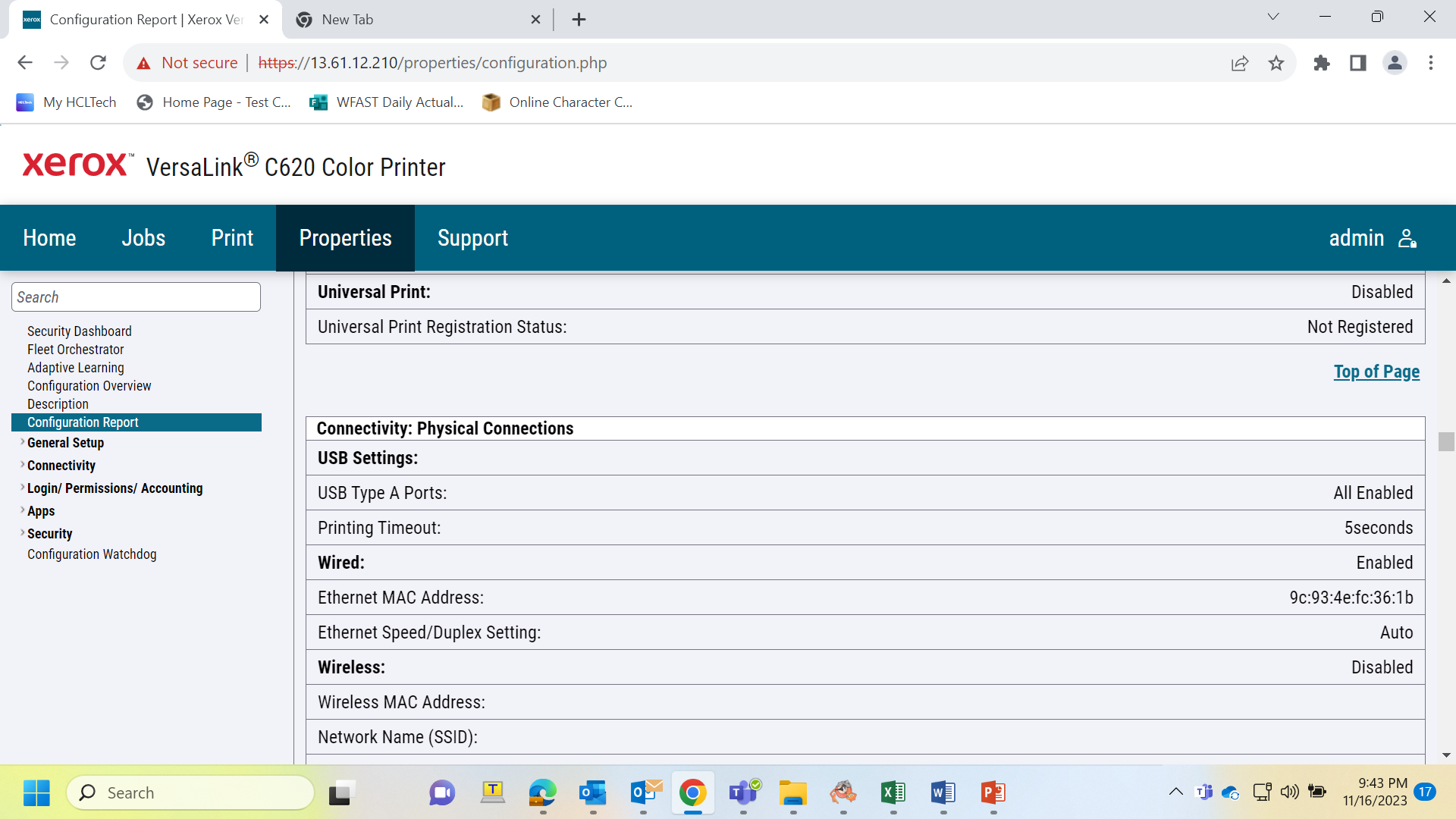The image size is (1456, 819).
Task: Click the share page icon in the address bar
Action: tap(1240, 63)
